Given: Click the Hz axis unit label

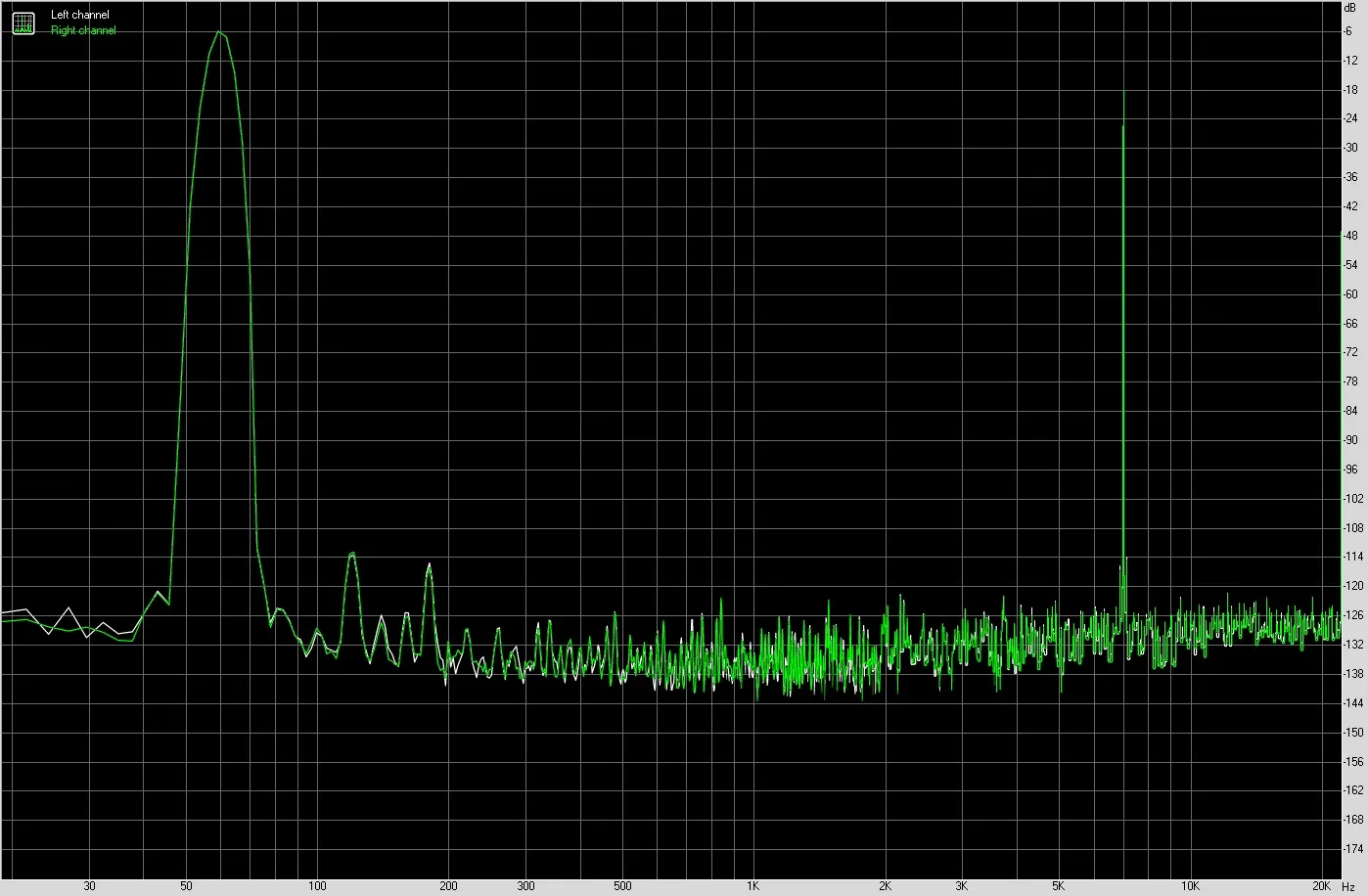Looking at the screenshot, I should (1348, 886).
